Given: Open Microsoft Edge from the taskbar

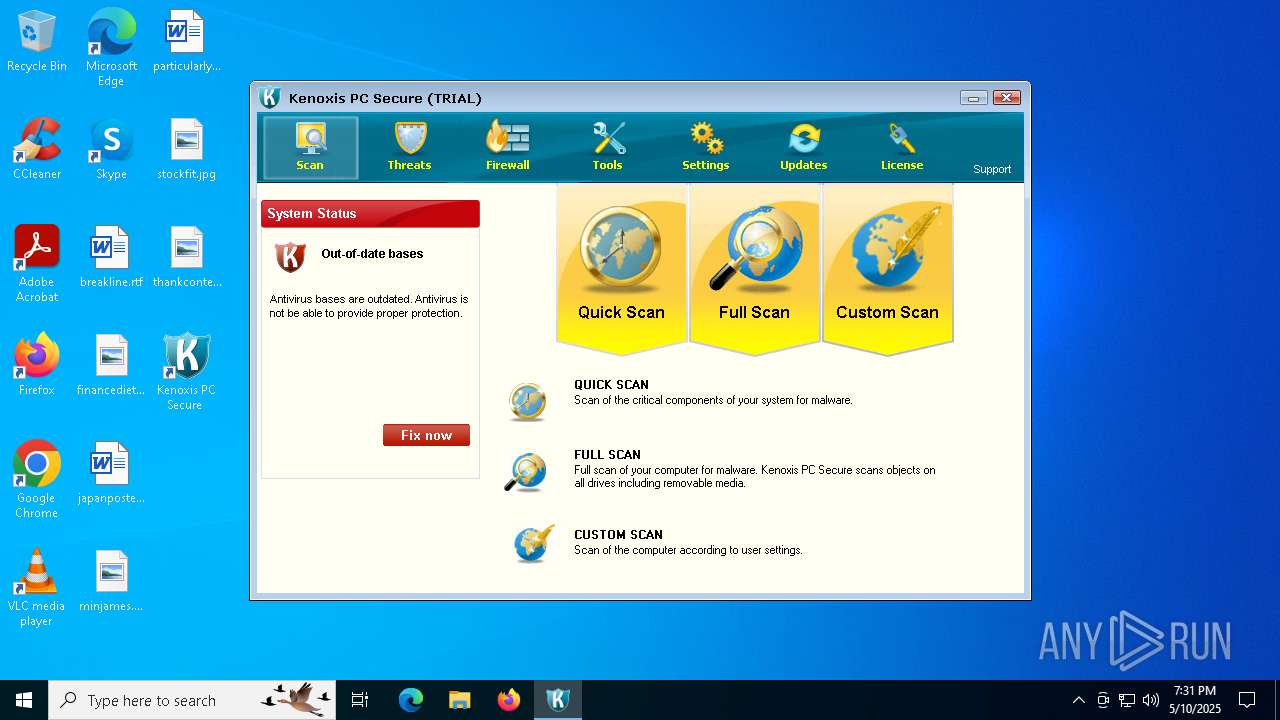Looking at the screenshot, I should coord(411,700).
